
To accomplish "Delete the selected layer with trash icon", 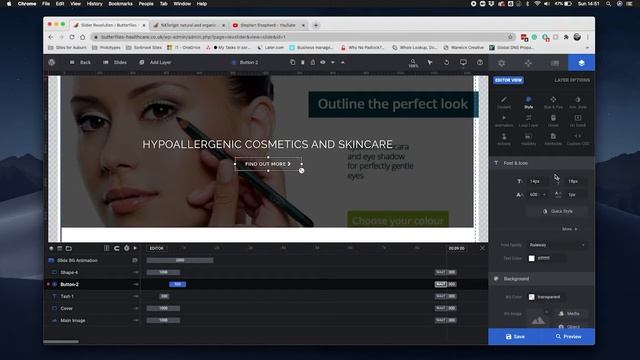I will tap(302, 62).
